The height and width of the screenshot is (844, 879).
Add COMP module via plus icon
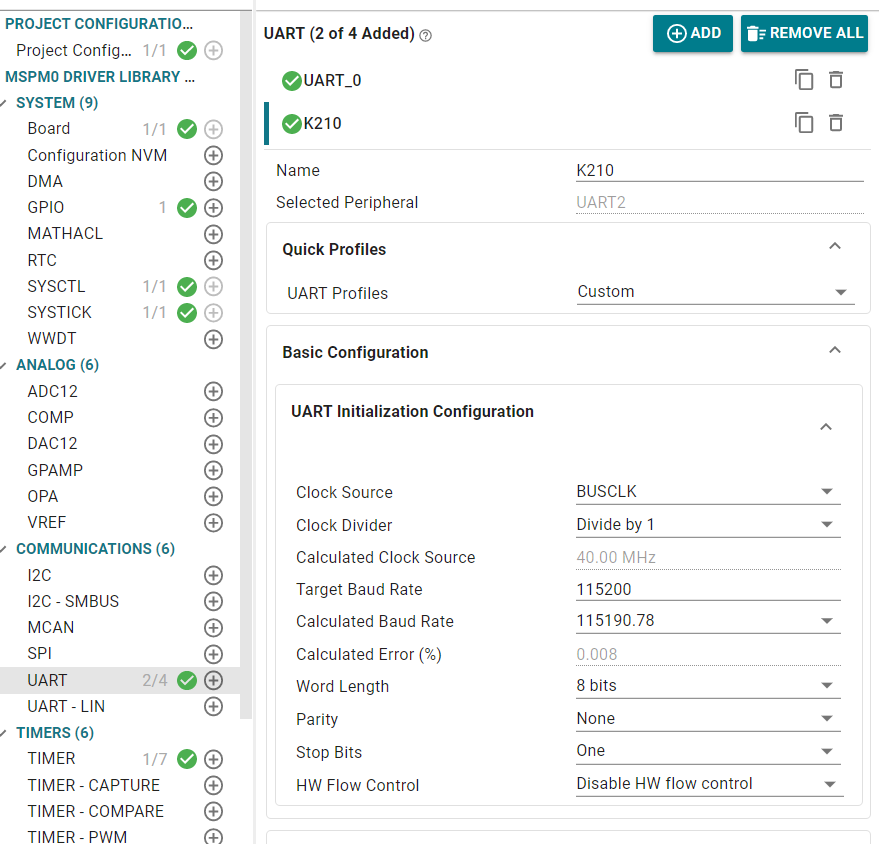(x=213, y=418)
